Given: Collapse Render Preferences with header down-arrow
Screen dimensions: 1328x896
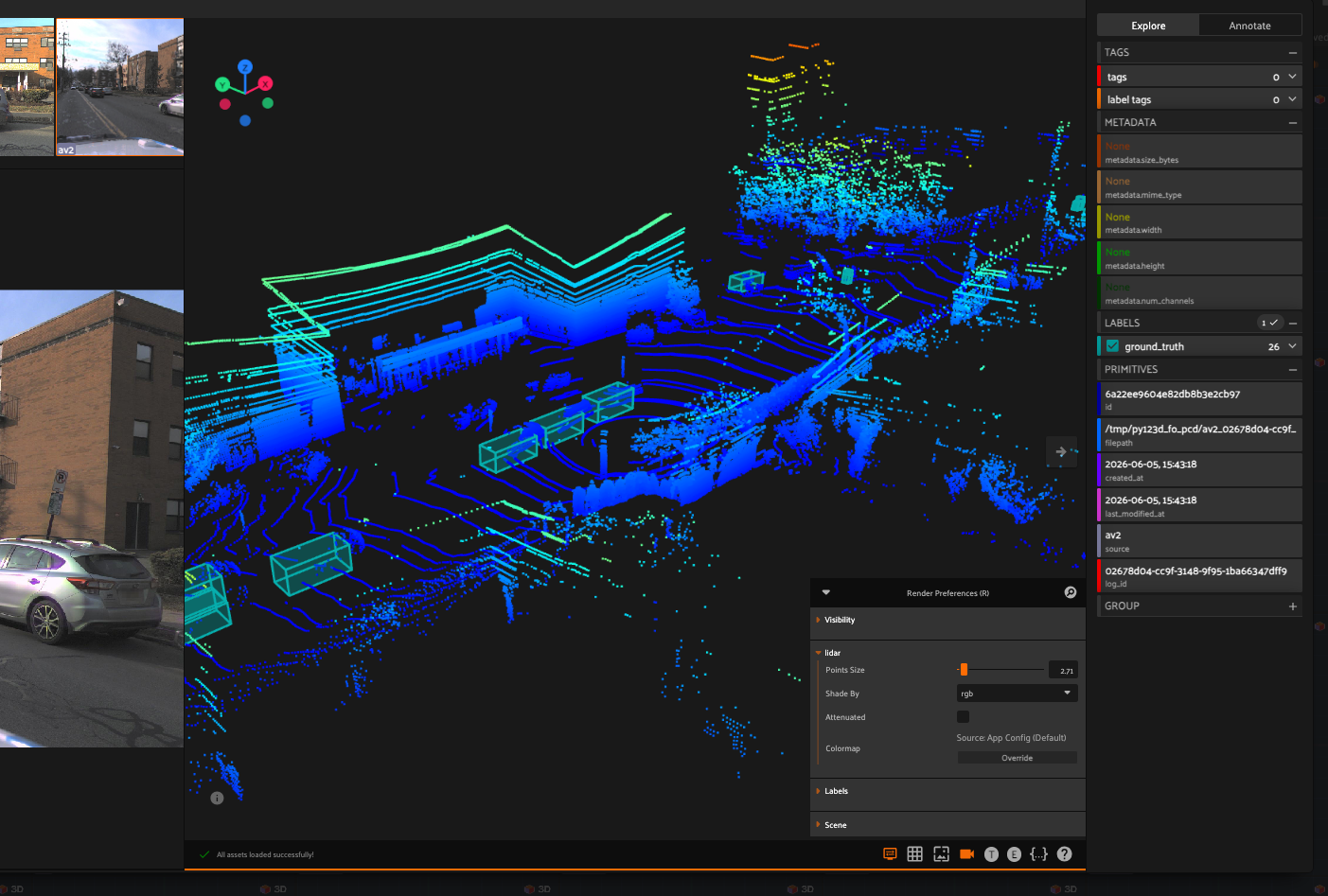Looking at the screenshot, I should pyautogui.click(x=825, y=592).
